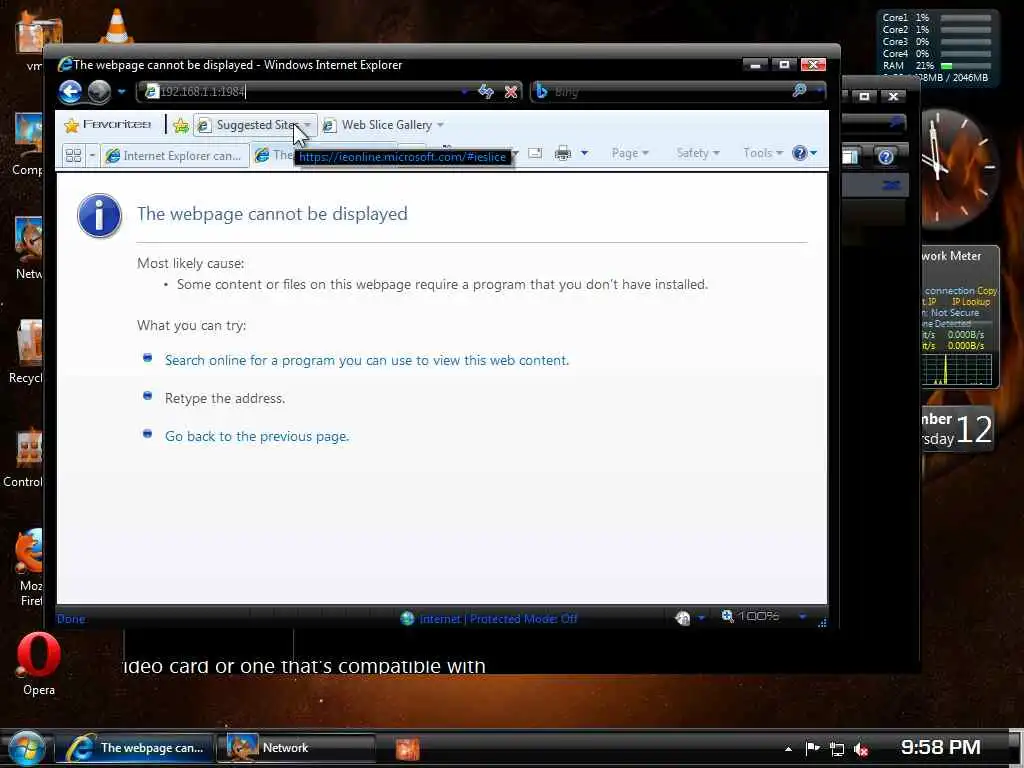The image size is (1024, 768).
Task: Open the Favorites center
Action: pyautogui.click(x=108, y=125)
